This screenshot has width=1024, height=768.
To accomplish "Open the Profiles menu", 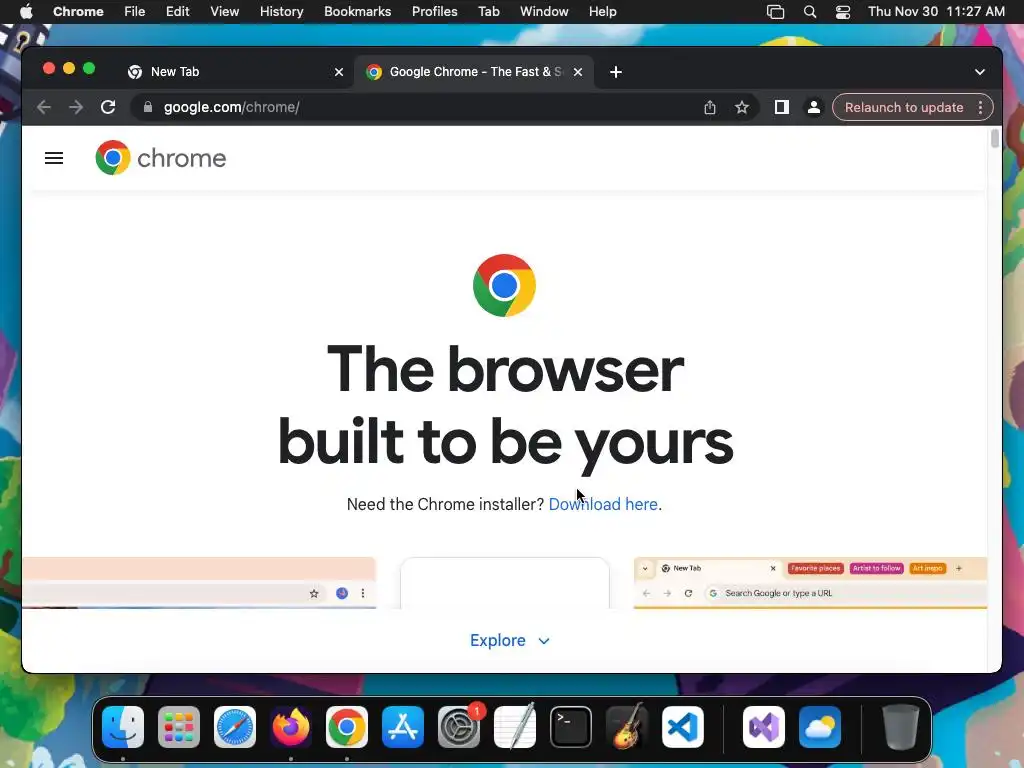I will [x=434, y=12].
